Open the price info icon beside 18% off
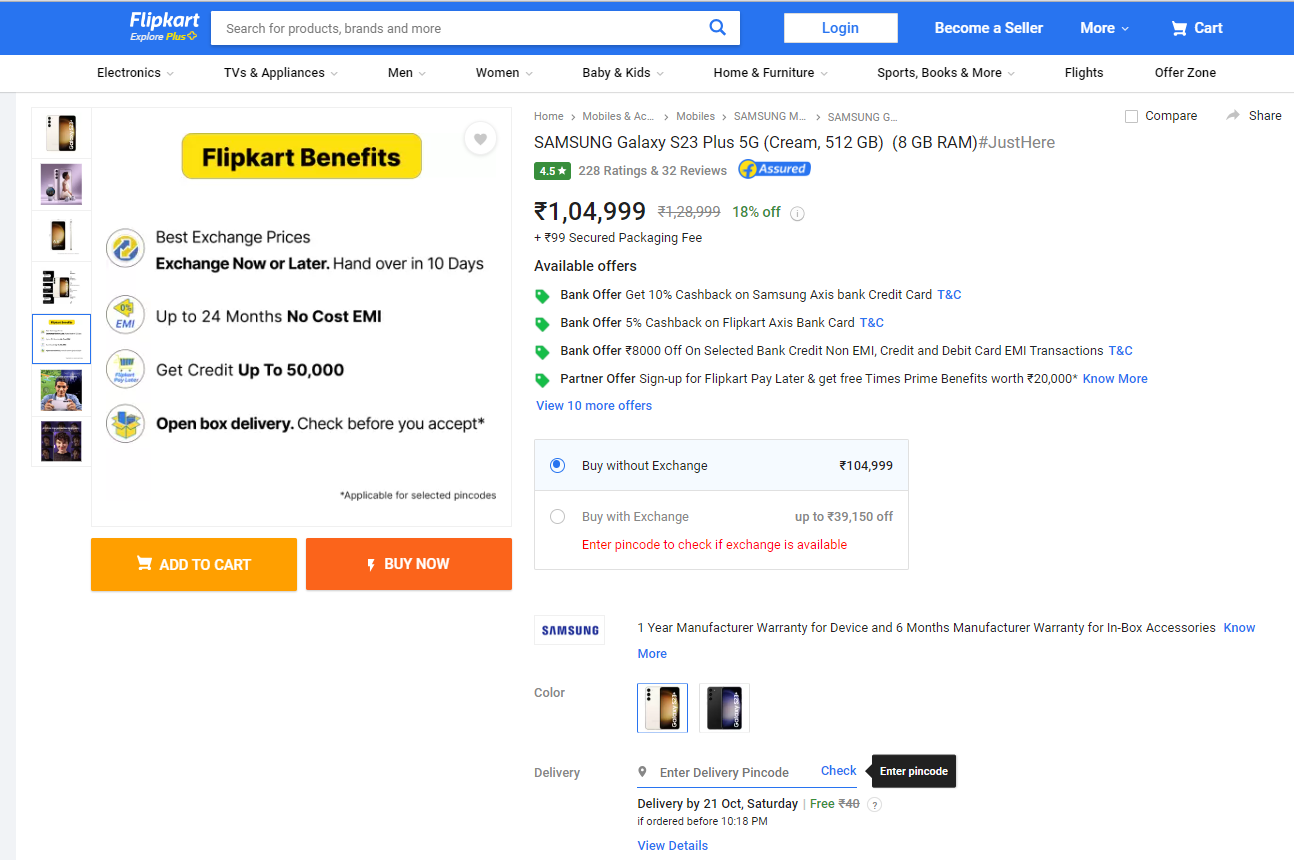The height and width of the screenshot is (860, 1294). click(x=797, y=213)
